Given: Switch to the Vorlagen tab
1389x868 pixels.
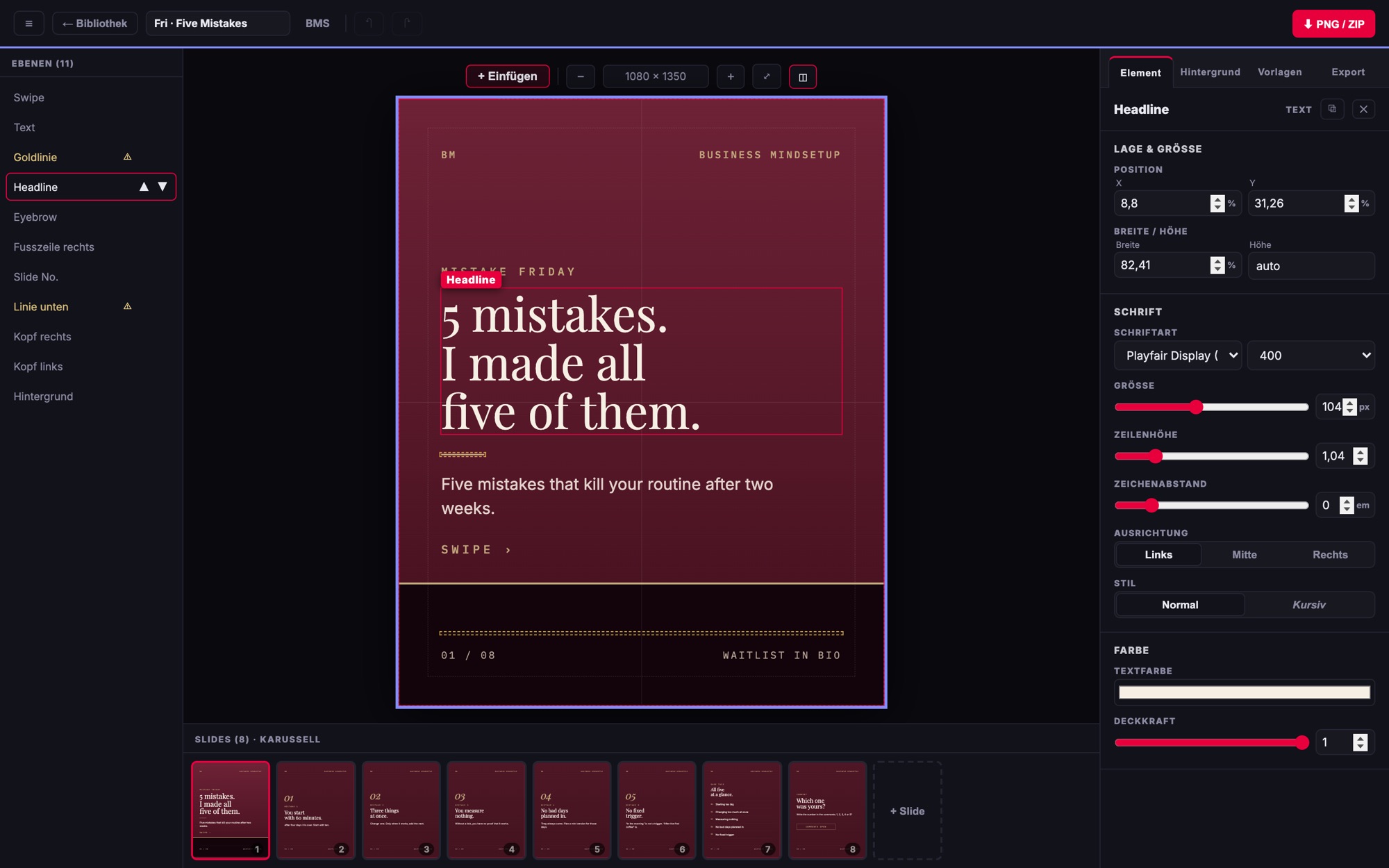Looking at the screenshot, I should click(1279, 72).
